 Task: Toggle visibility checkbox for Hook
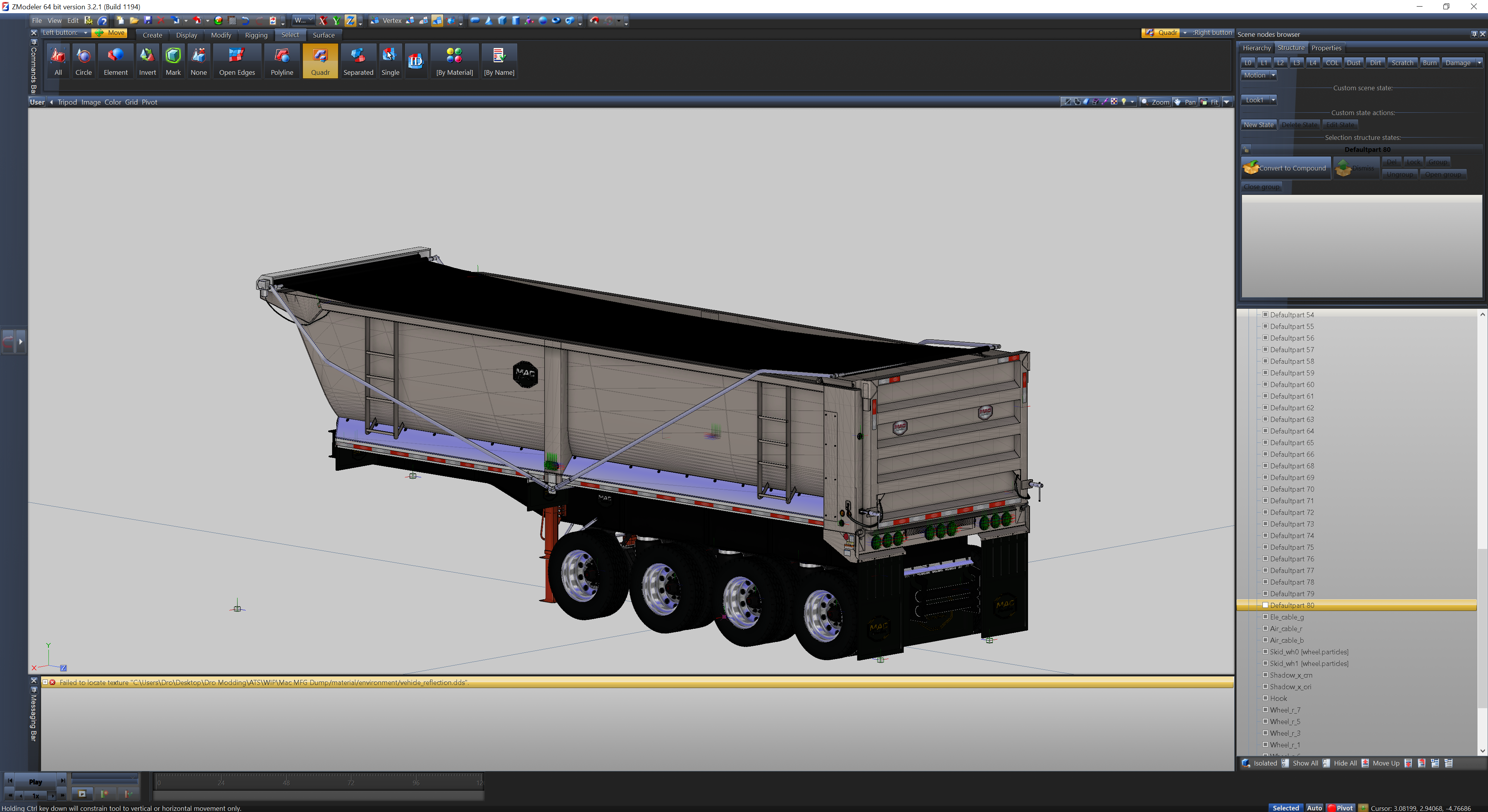(1265, 698)
